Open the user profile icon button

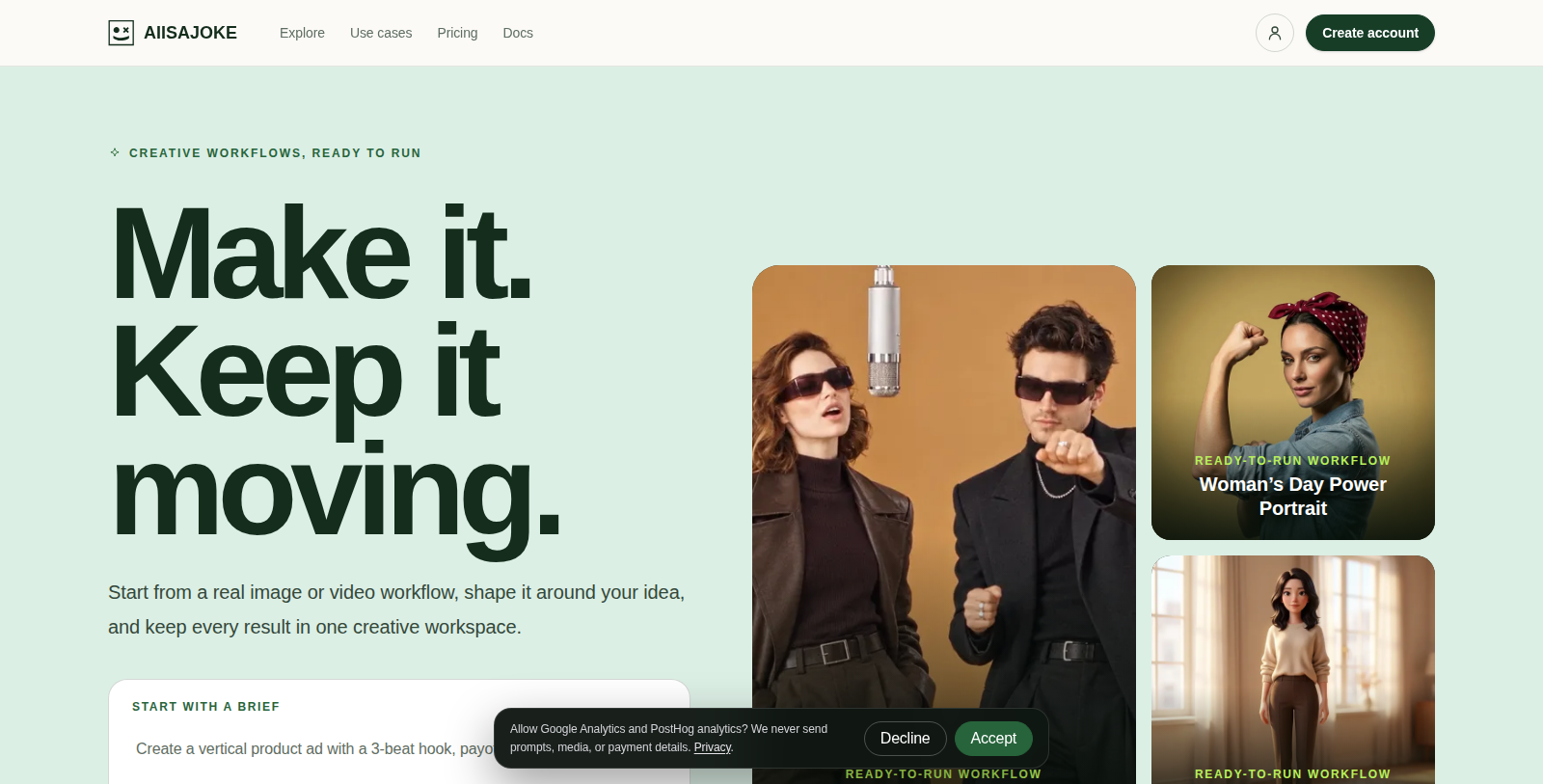[1274, 33]
